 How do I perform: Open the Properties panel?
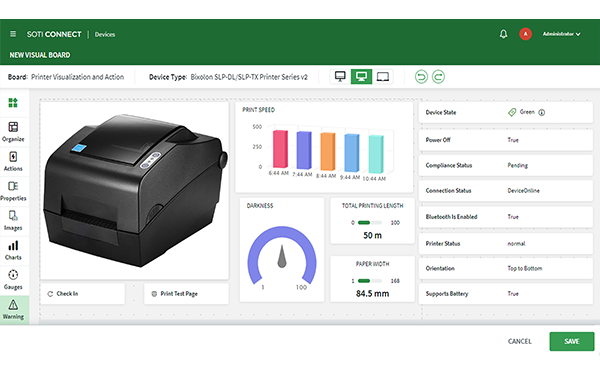click(13, 191)
